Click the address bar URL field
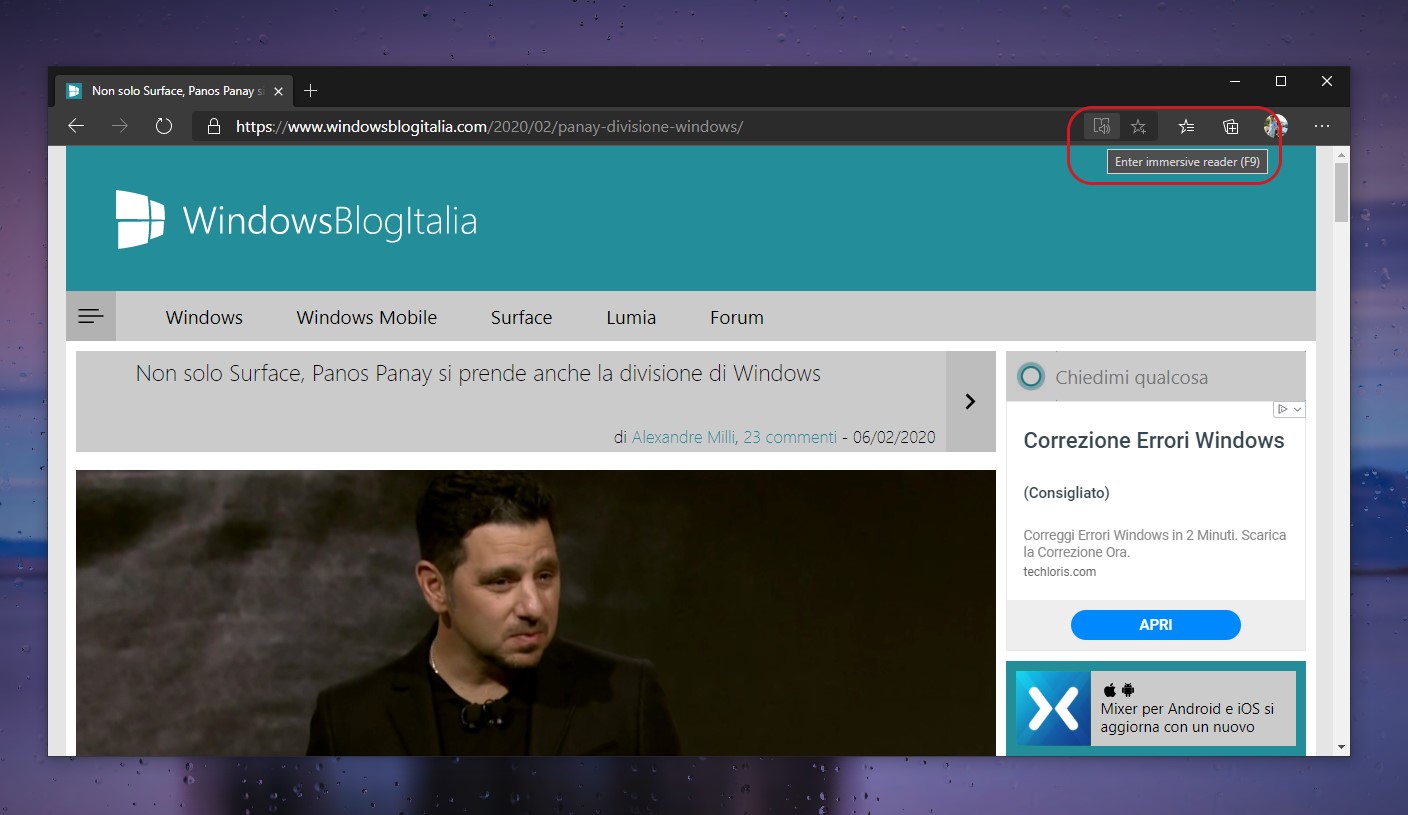This screenshot has width=1408, height=815. click(640, 126)
